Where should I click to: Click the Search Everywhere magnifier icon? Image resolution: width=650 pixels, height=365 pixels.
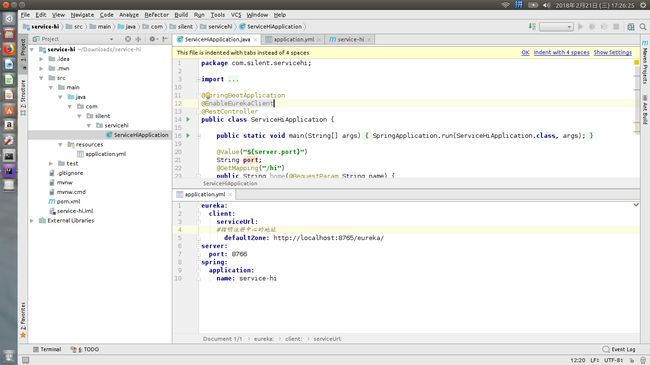[643, 27]
